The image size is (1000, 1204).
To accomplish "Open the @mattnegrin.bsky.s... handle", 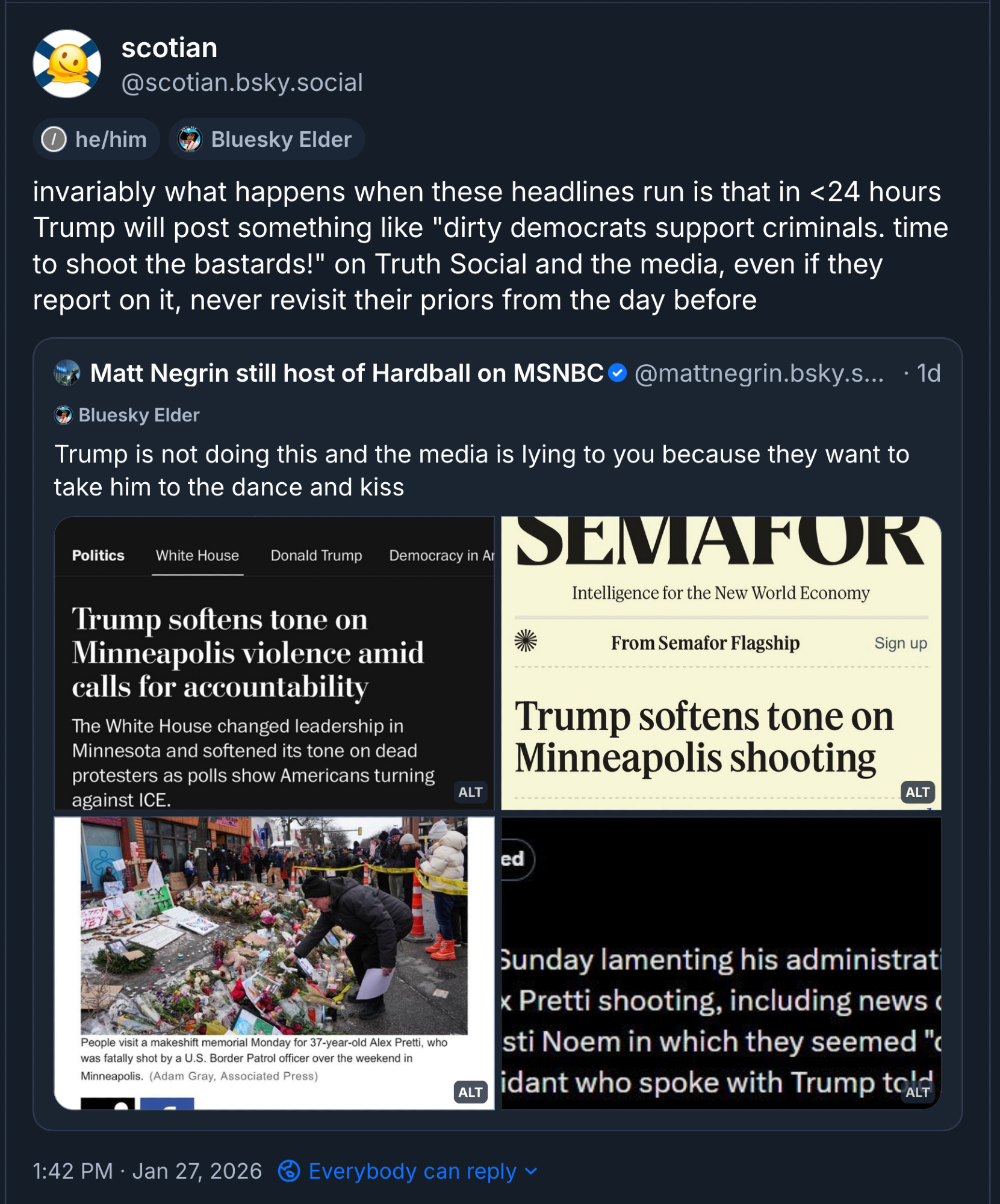I will point(759,373).
